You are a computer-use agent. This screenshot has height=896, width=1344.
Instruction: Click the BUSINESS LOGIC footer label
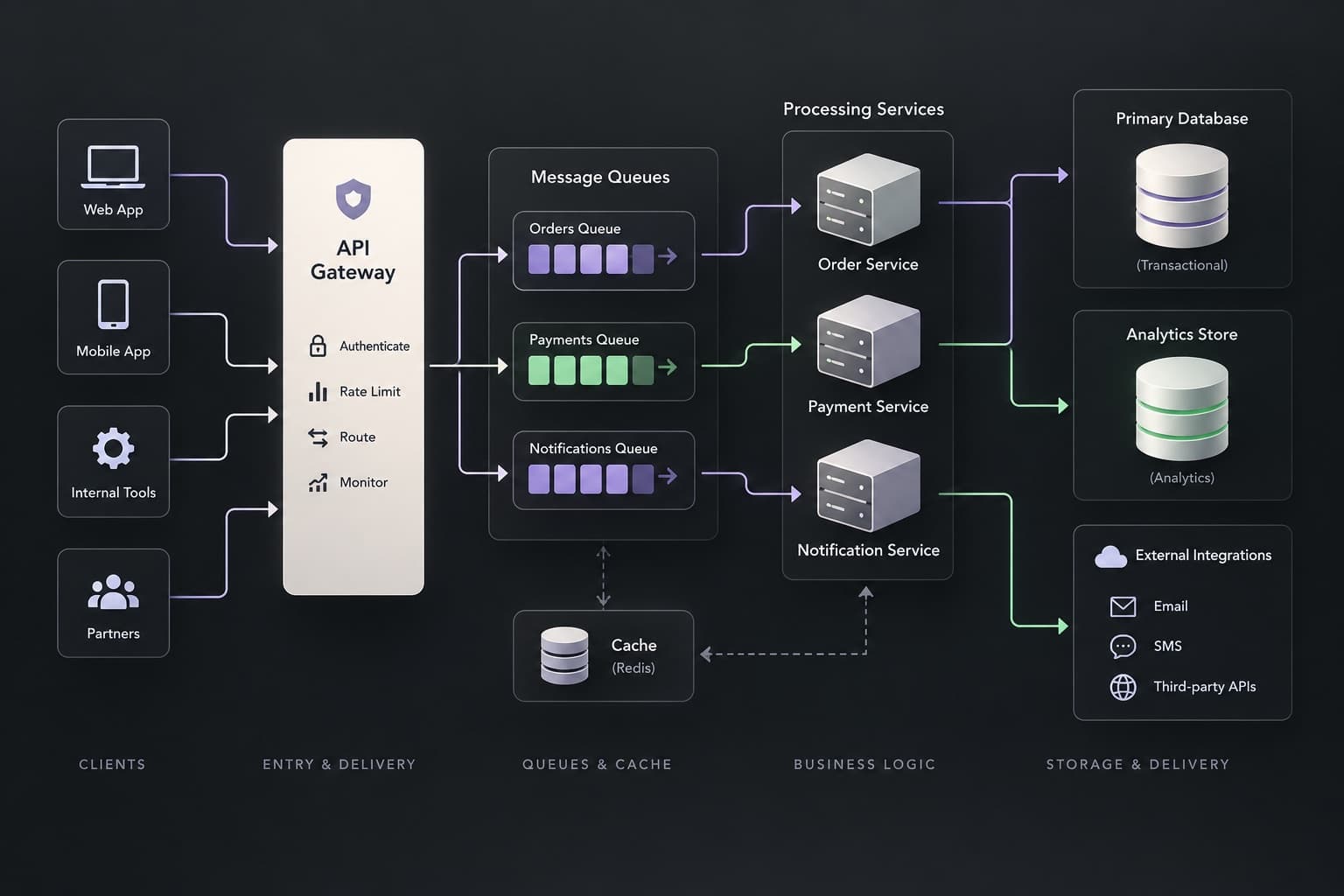tap(864, 764)
